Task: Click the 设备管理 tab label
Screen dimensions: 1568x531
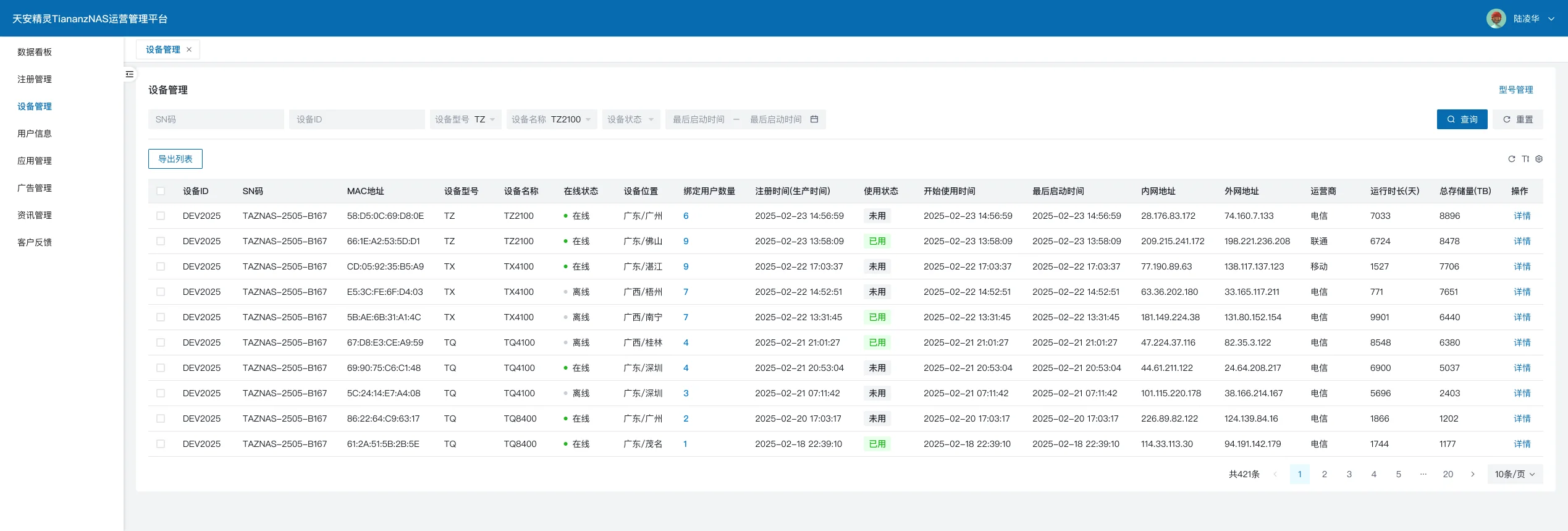Action: (x=163, y=49)
